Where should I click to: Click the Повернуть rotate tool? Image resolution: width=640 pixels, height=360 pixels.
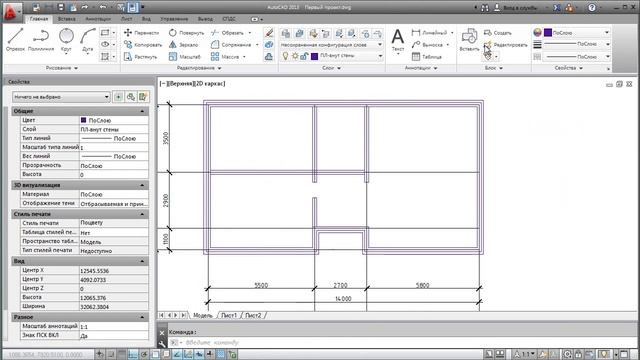pyautogui.click(x=186, y=33)
